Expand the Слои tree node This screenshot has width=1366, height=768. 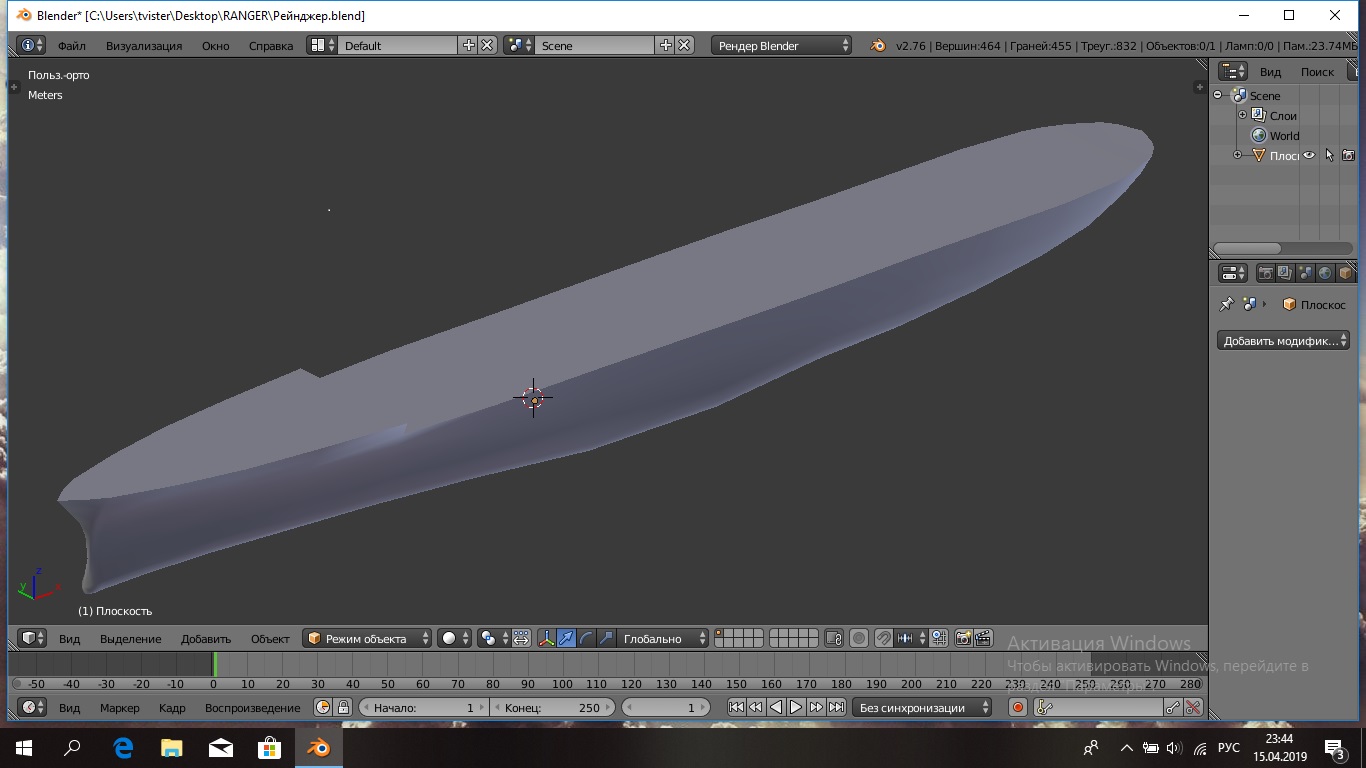(x=1243, y=115)
